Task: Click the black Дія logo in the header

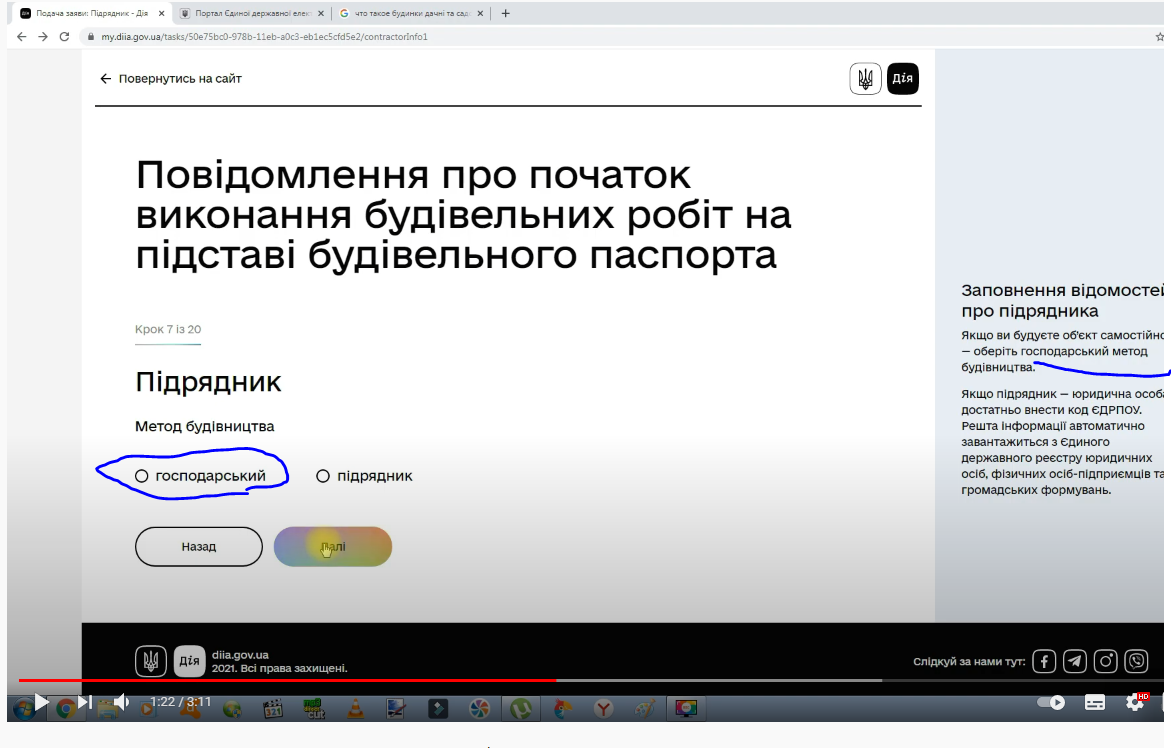Action: click(x=903, y=78)
